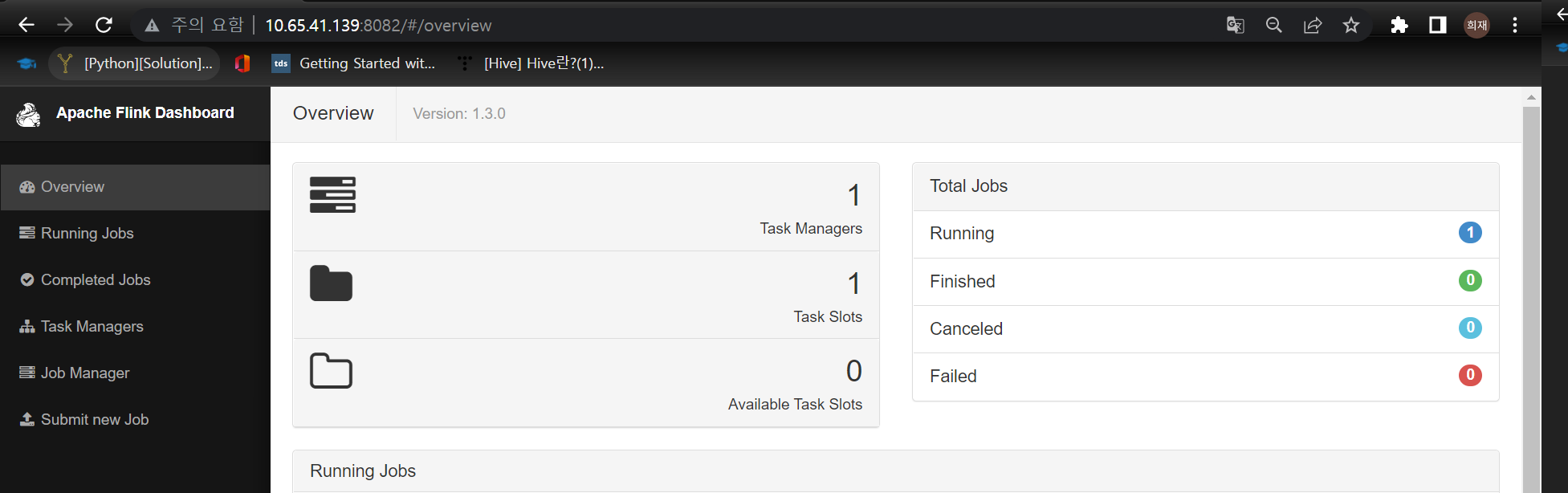Screen dimensions: 1568x493
Task: Open Task Managers in sidebar
Action: click(135, 327)
